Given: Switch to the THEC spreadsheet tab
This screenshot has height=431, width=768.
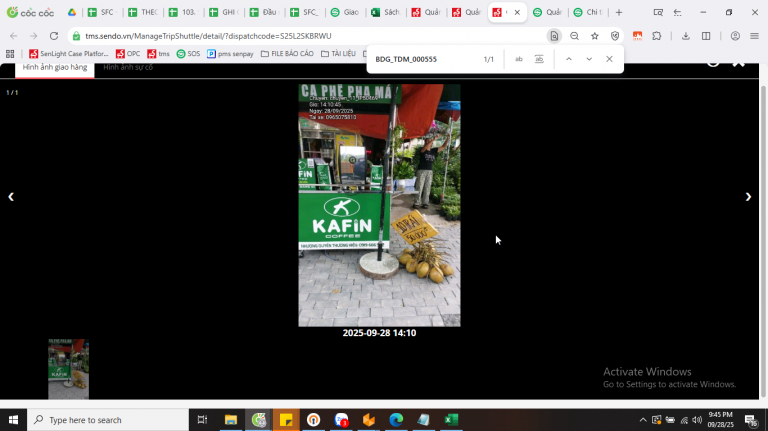Looking at the screenshot, I should coord(143,12).
